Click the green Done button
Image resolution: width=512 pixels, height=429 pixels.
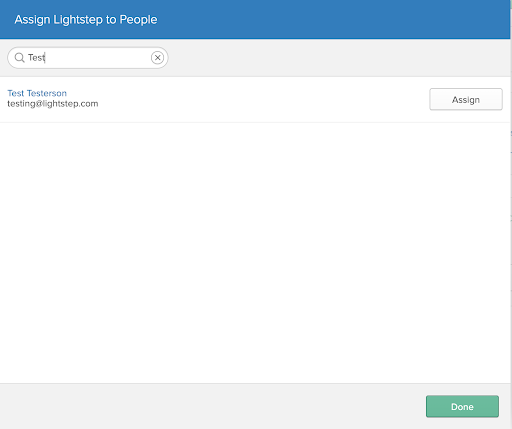click(x=462, y=406)
